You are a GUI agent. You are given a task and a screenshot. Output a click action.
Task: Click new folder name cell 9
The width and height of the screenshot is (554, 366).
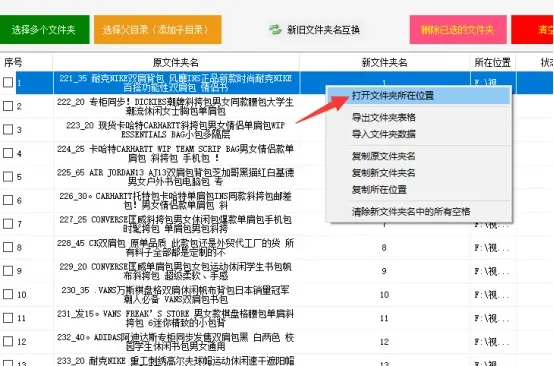click(384, 271)
